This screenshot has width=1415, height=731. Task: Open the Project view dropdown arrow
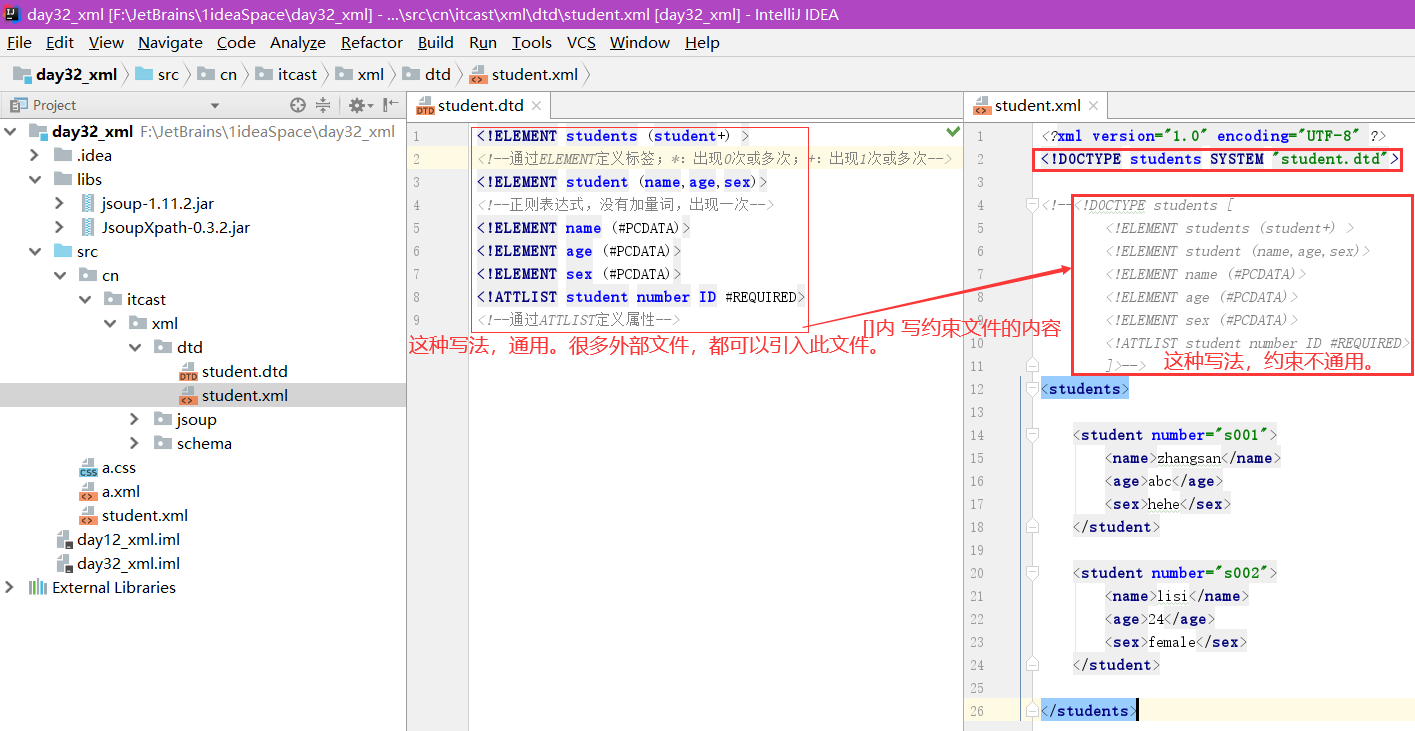(x=215, y=106)
